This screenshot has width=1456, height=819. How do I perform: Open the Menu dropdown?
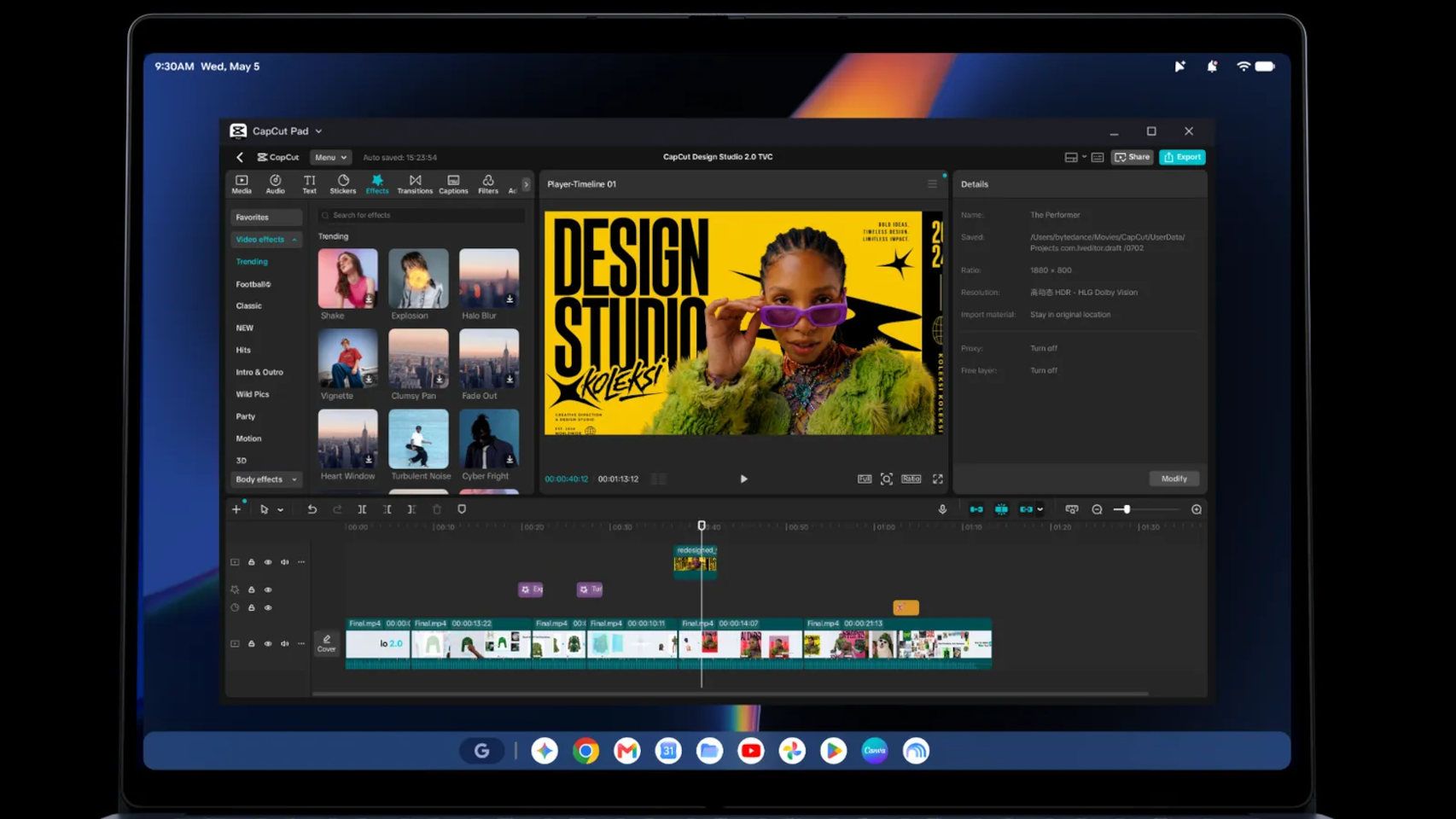pyautogui.click(x=330, y=157)
